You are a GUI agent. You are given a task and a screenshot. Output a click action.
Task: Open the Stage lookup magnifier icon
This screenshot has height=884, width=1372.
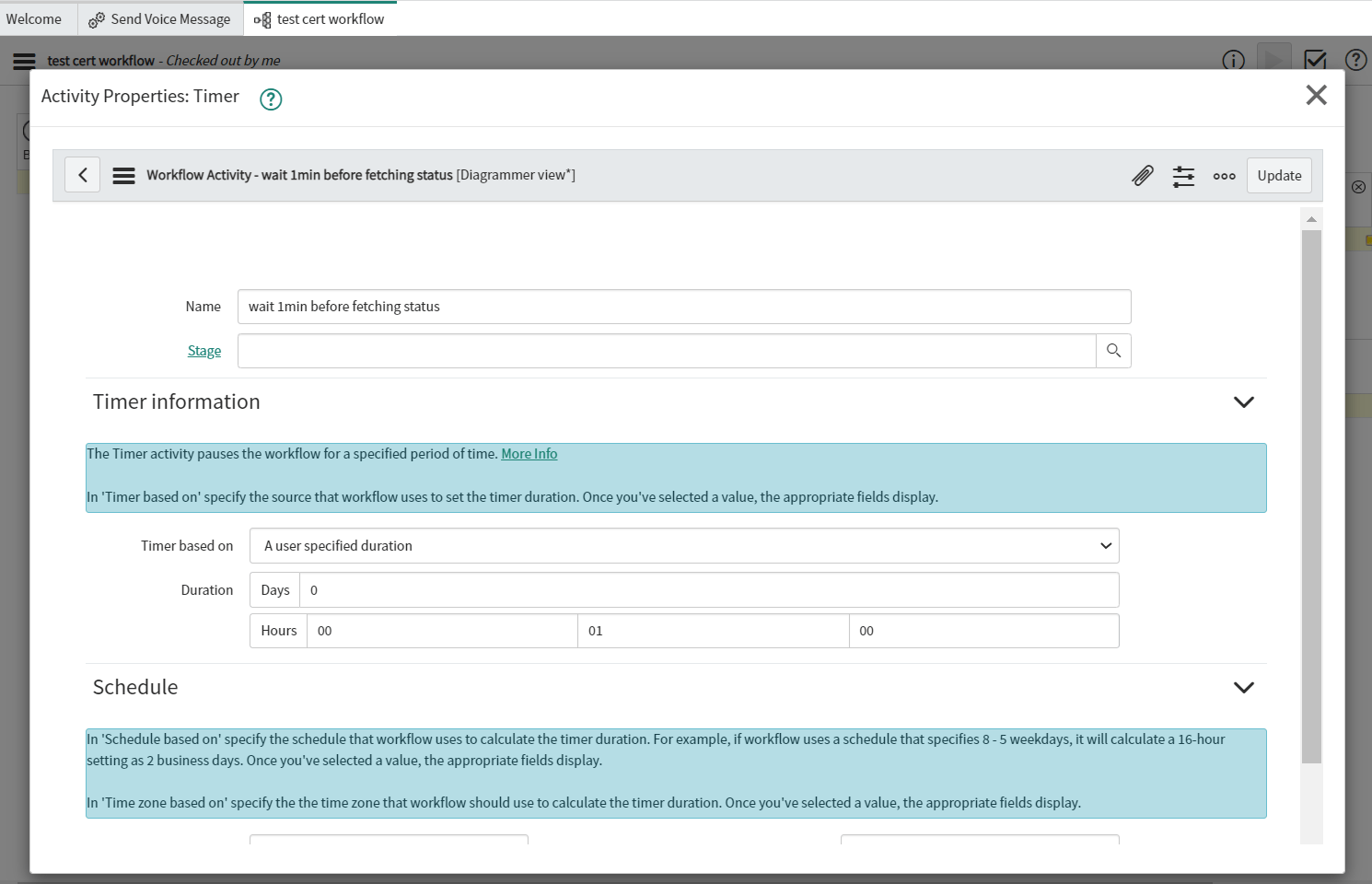(x=1112, y=350)
